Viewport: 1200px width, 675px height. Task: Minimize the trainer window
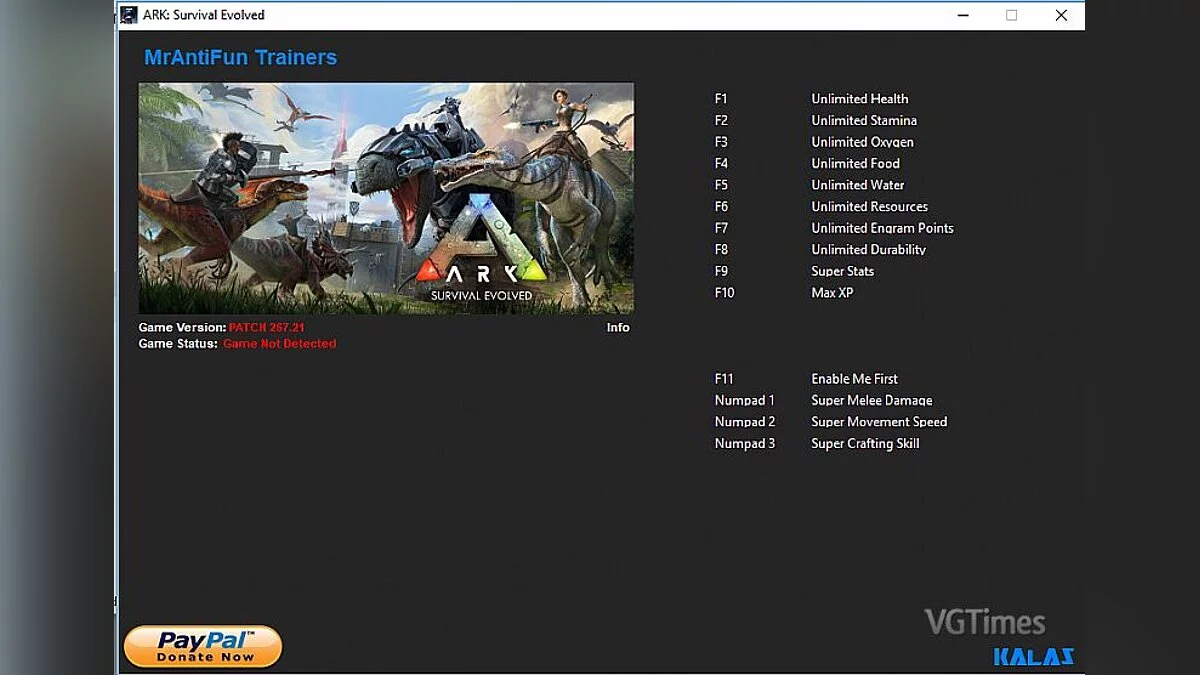(x=963, y=15)
